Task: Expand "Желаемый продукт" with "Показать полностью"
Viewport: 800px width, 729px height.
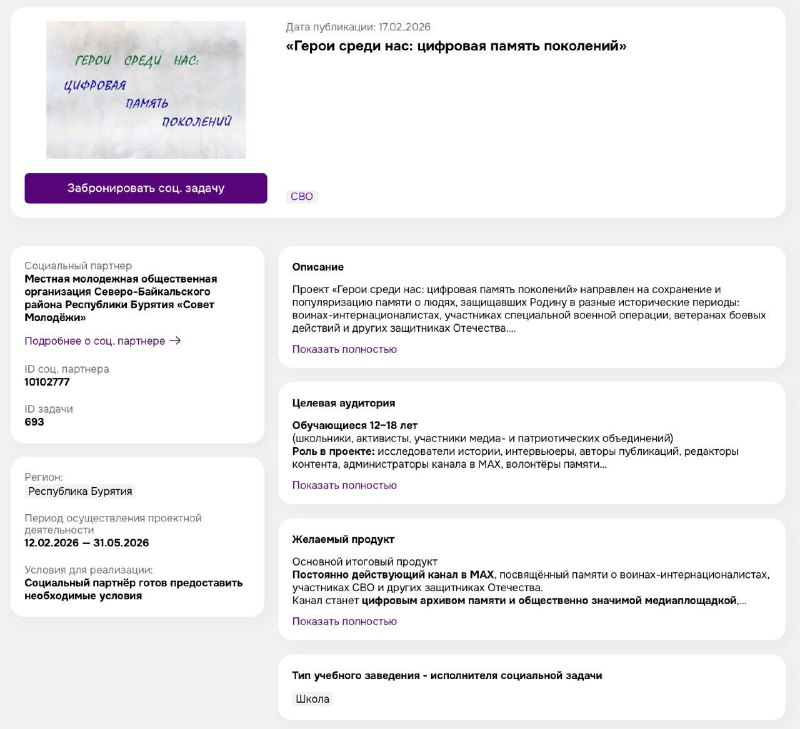Action: click(x=344, y=622)
